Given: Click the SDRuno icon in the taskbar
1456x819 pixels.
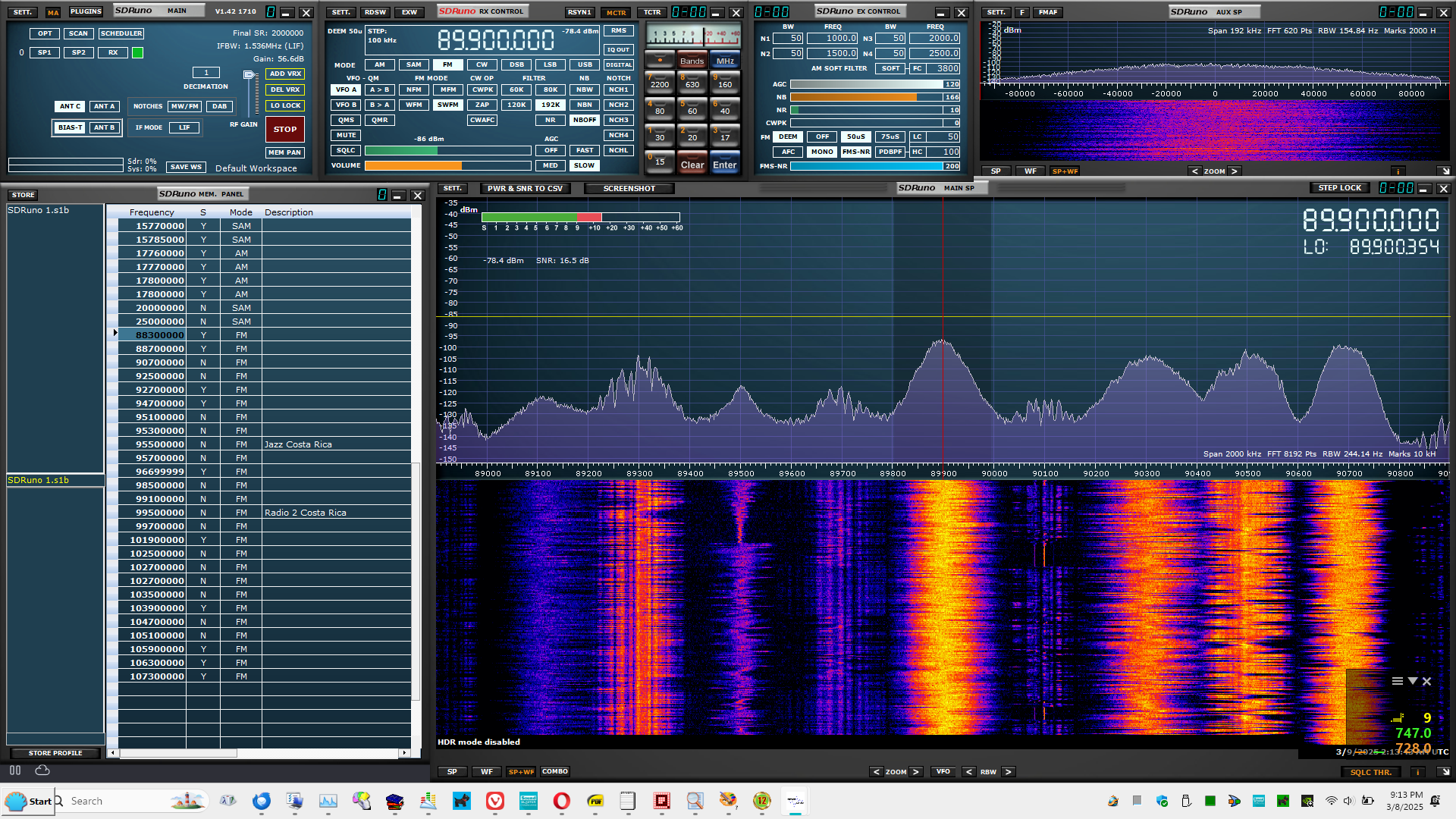Looking at the screenshot, I should [795, 801].
